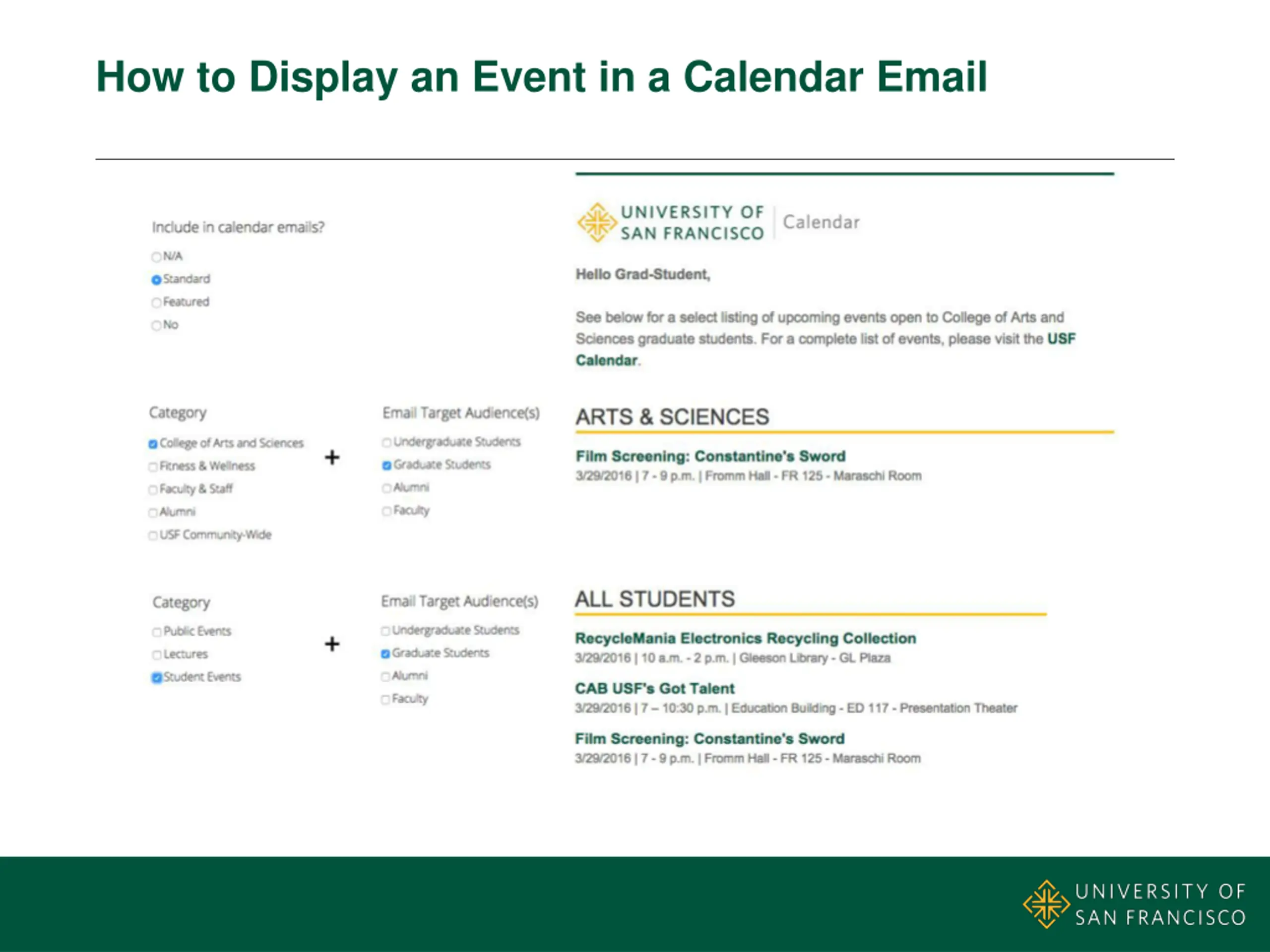
Task: Check the Faculty & Staff category
Action: point(153,489)
